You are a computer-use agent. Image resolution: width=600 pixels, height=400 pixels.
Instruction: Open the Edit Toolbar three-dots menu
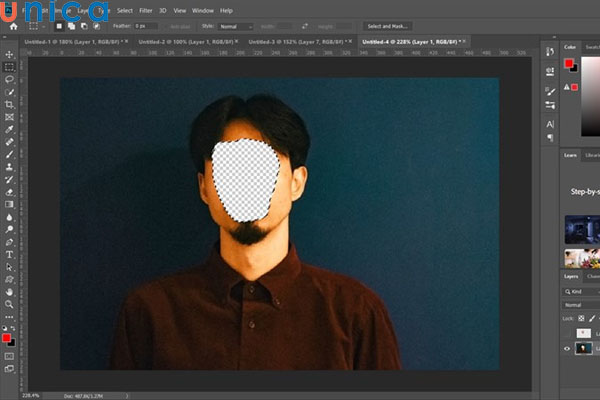9,317
